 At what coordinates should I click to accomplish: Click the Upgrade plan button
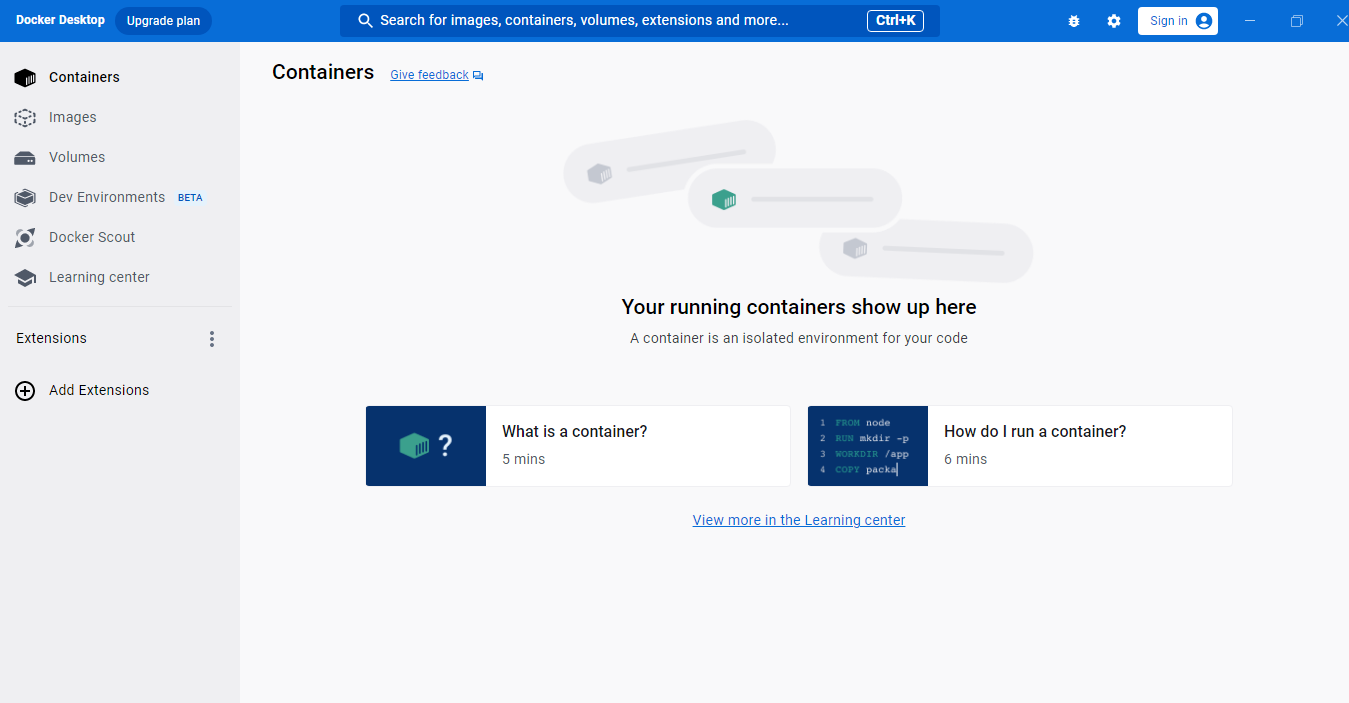point(163,21)
